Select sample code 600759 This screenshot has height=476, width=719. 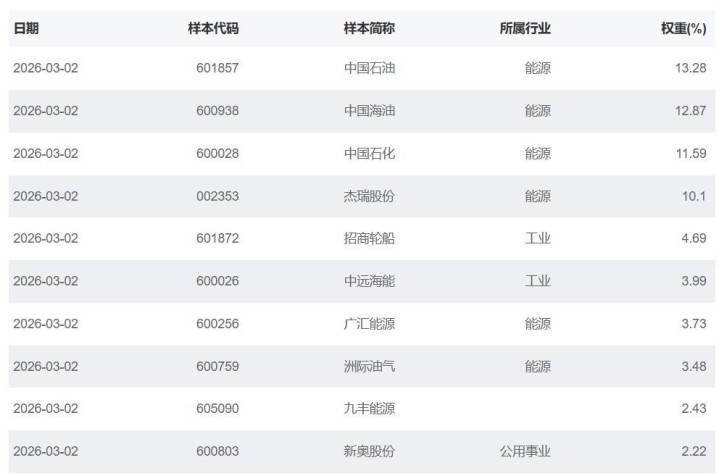coord(217,366)
